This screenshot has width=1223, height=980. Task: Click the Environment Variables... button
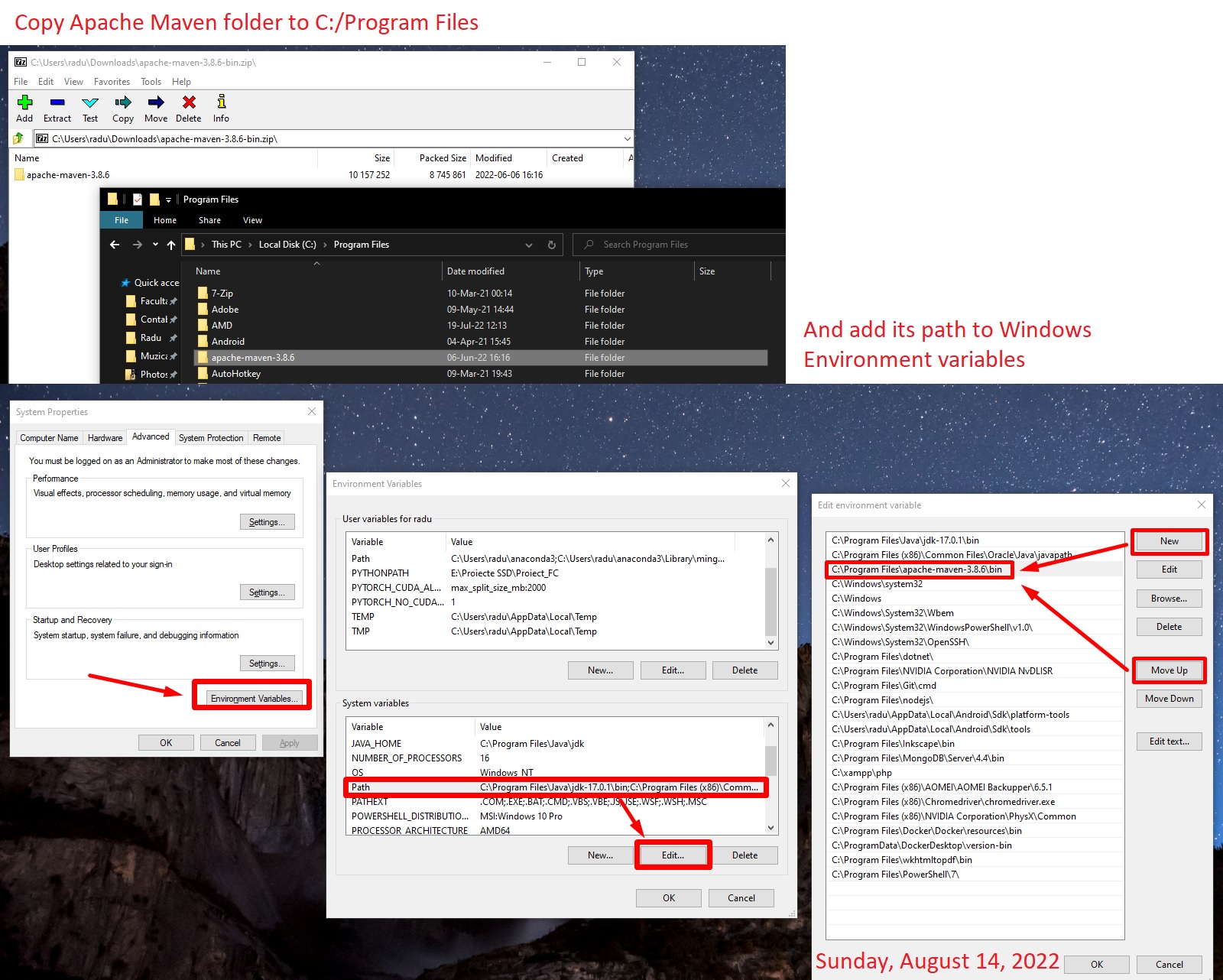point(255,699)
